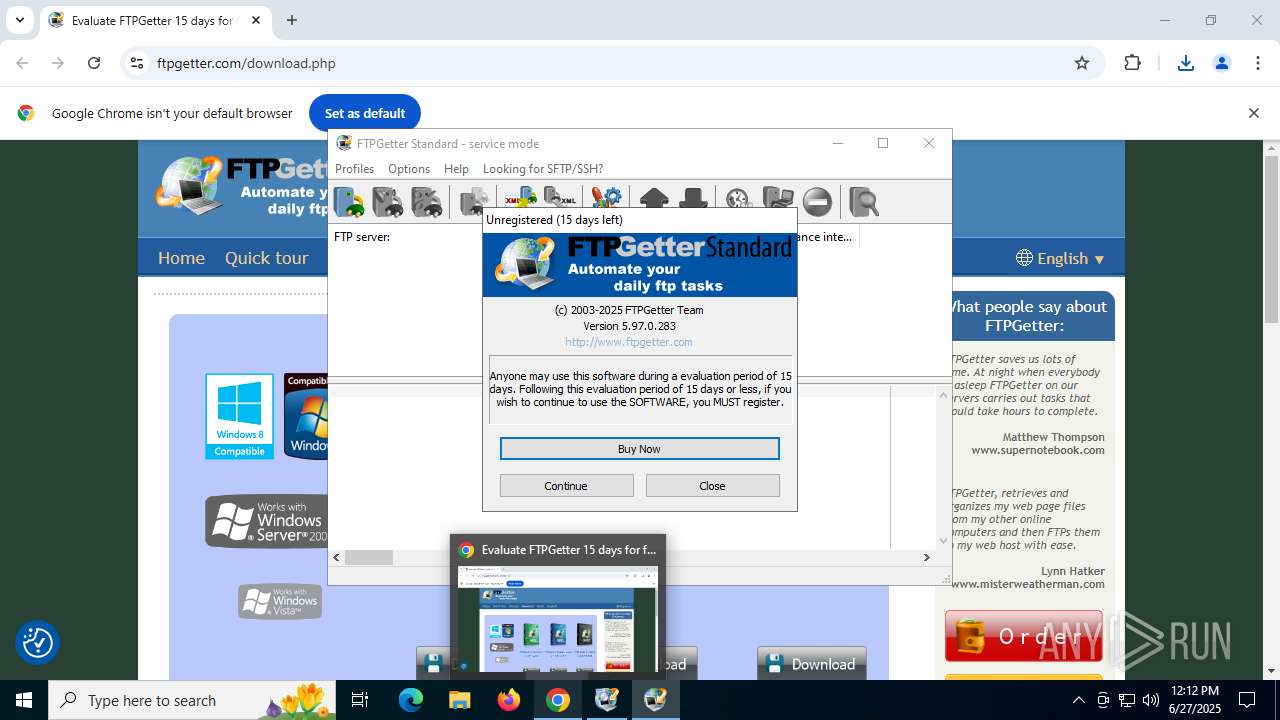Click the rightmost Download button on webpage
1280x720 pixels.
click(812, 664)
